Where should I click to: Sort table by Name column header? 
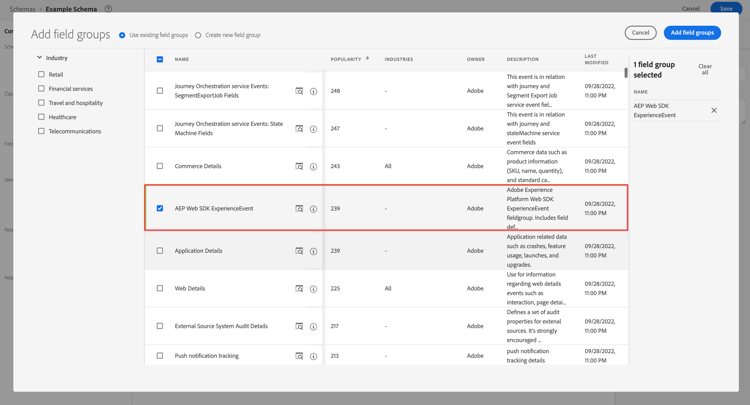182,59
